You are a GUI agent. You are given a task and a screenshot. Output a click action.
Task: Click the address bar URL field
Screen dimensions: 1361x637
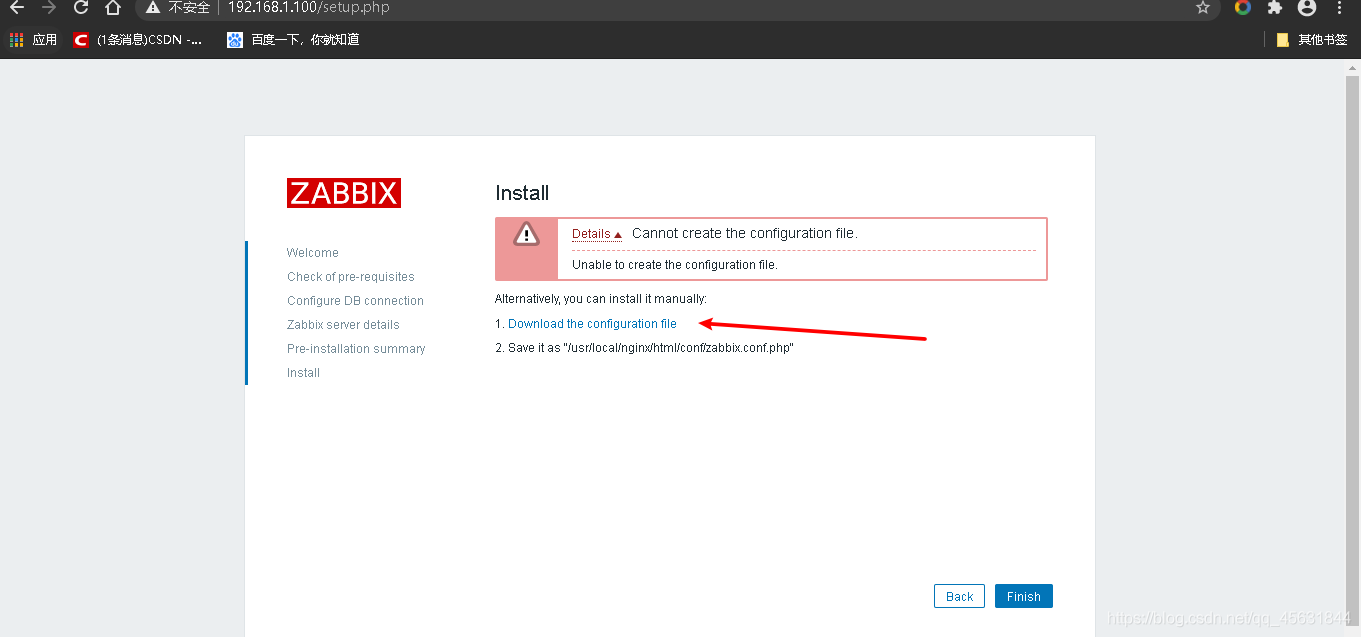click(x=680, y=8)
